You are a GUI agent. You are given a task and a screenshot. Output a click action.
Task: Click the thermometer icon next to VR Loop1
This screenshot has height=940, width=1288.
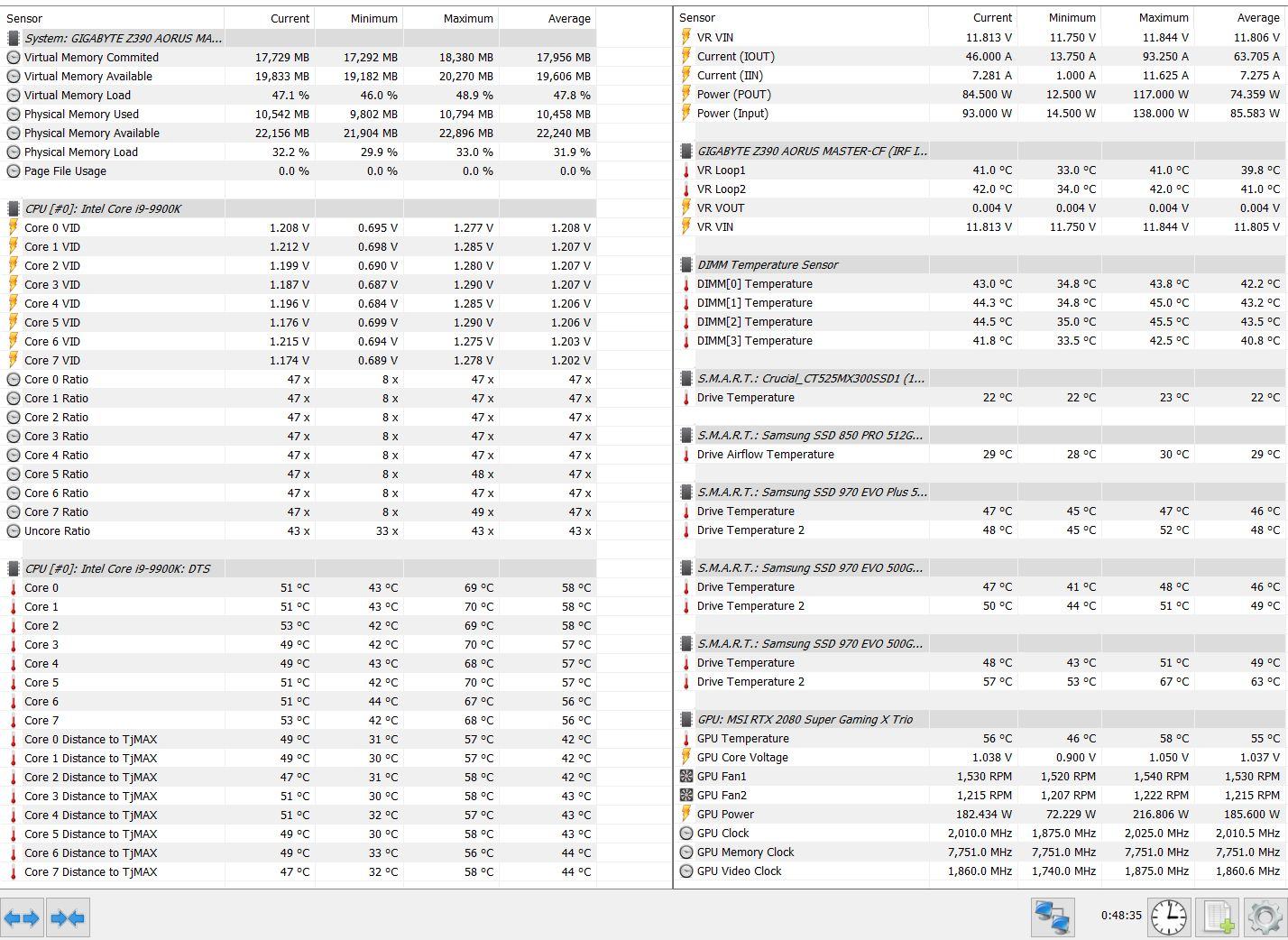[686, 170]
